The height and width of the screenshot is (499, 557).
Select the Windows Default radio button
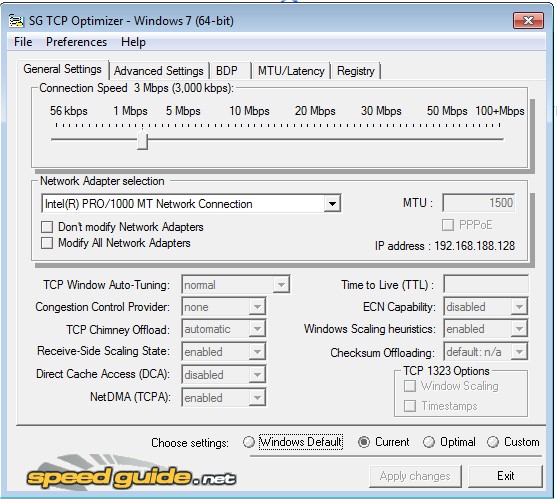point(249,442)
